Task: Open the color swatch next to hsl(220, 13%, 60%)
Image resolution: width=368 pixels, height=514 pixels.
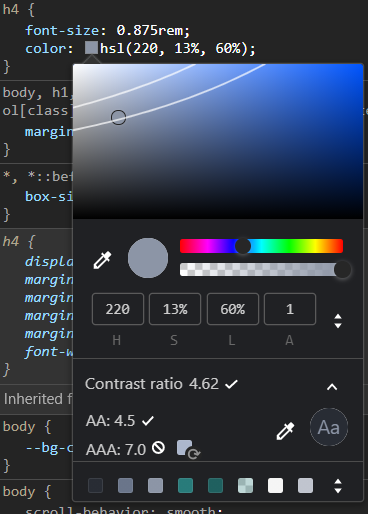Action: pos(91,48)
